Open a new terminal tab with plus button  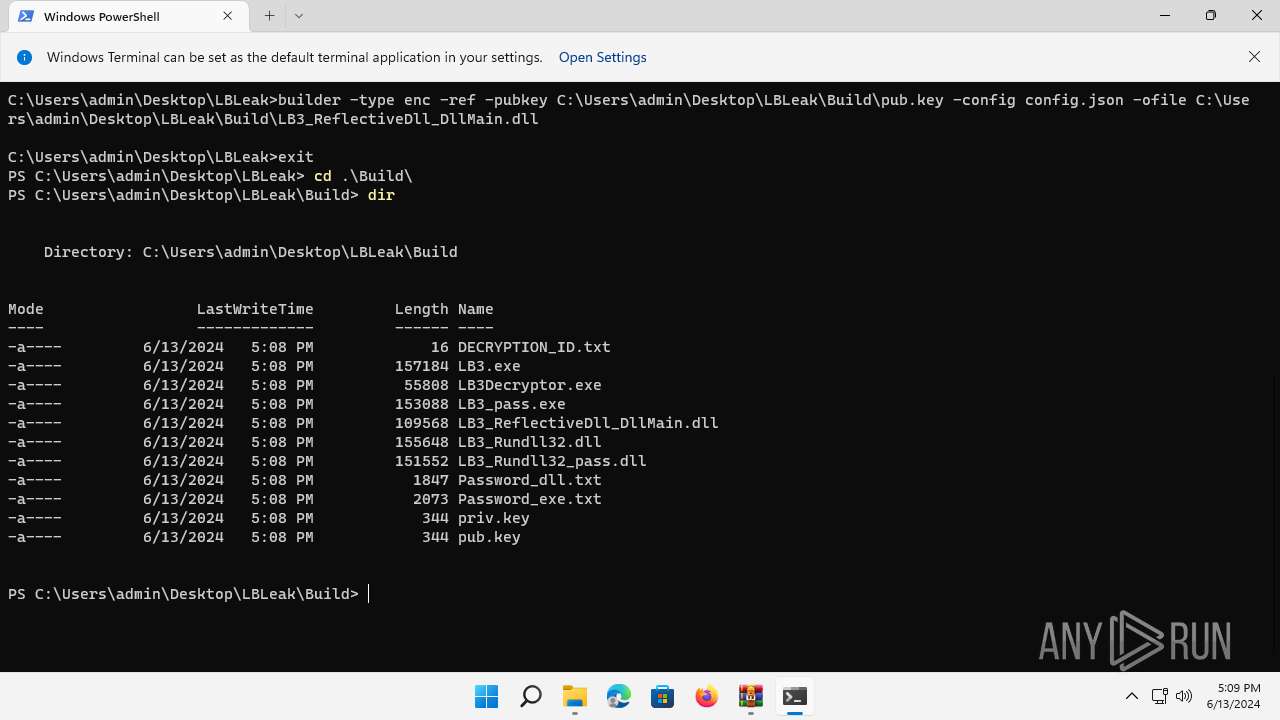(269, 16)
